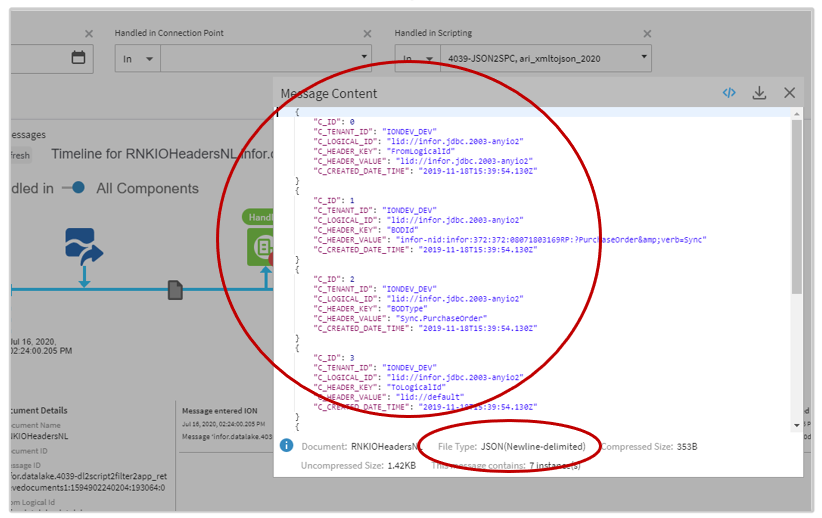
Task: Click the document marker on the timeline
Action: (175, 290)
